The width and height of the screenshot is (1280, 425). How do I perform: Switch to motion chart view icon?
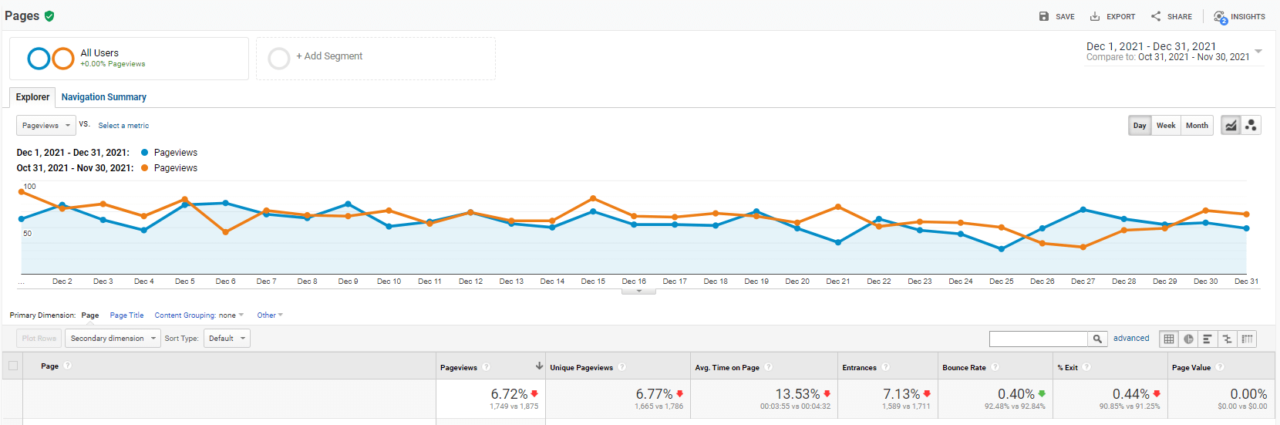pyautogui.click(x=1251, y=125)
